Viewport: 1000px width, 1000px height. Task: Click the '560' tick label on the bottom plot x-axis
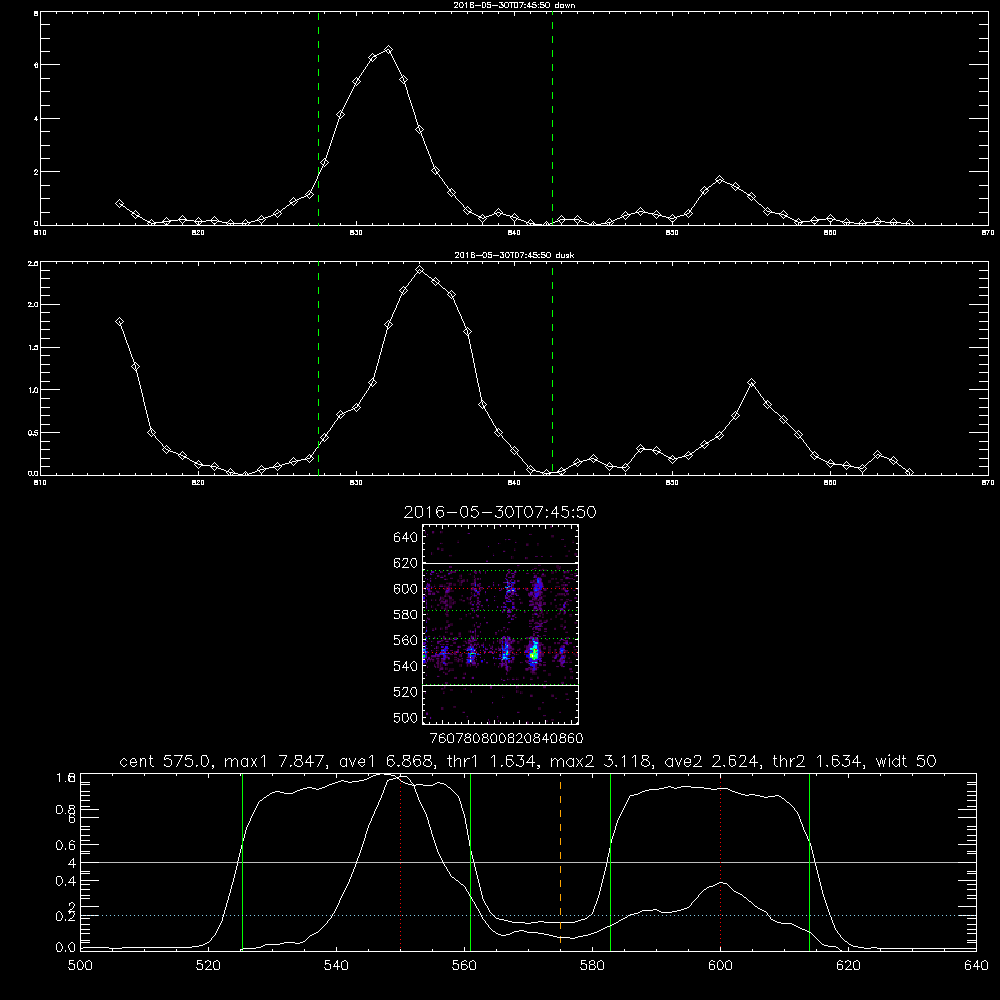pyautogui.click(x=464, y=966)
